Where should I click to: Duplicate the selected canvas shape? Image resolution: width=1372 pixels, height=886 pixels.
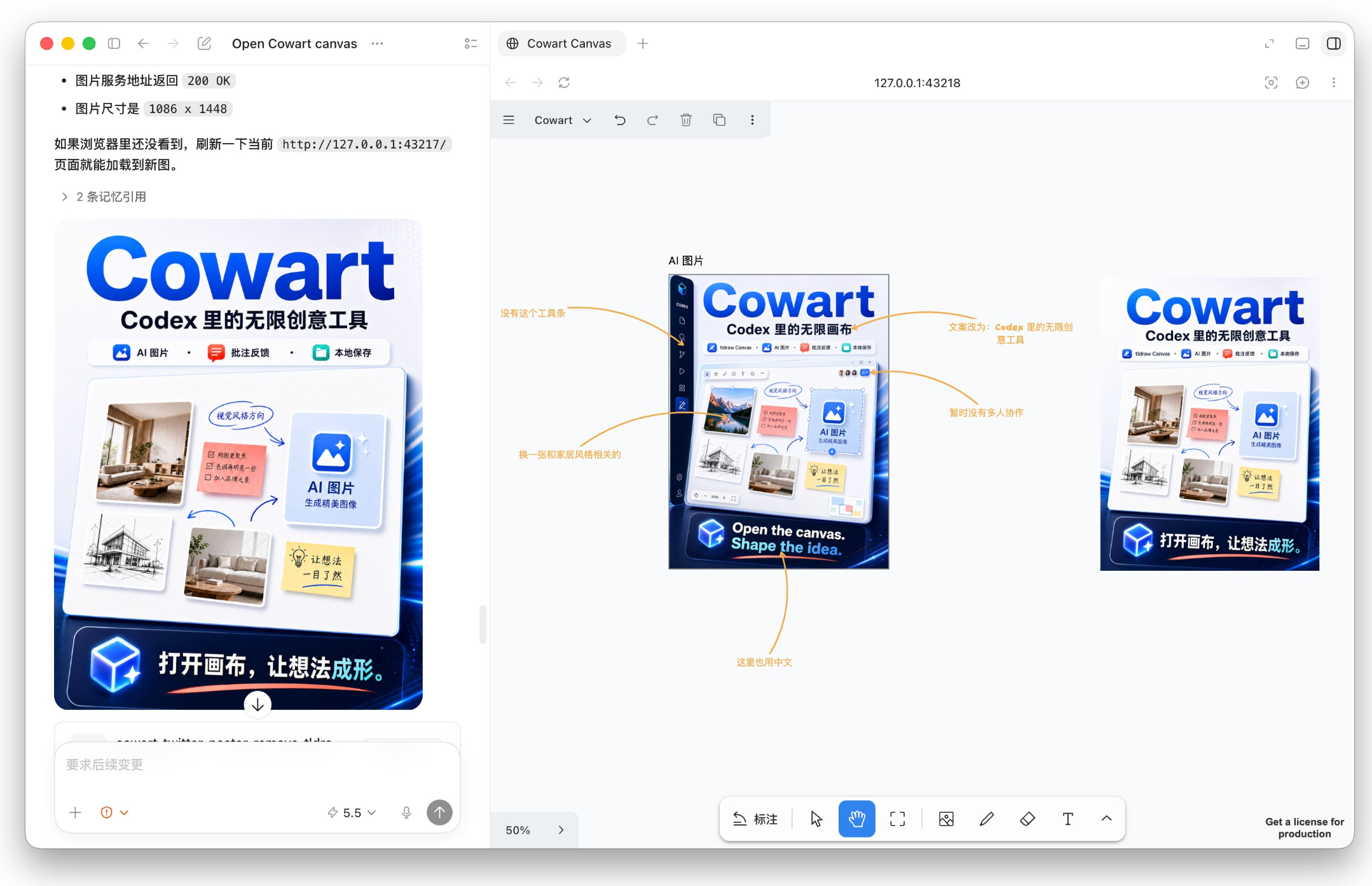click(x=719, y=120)
